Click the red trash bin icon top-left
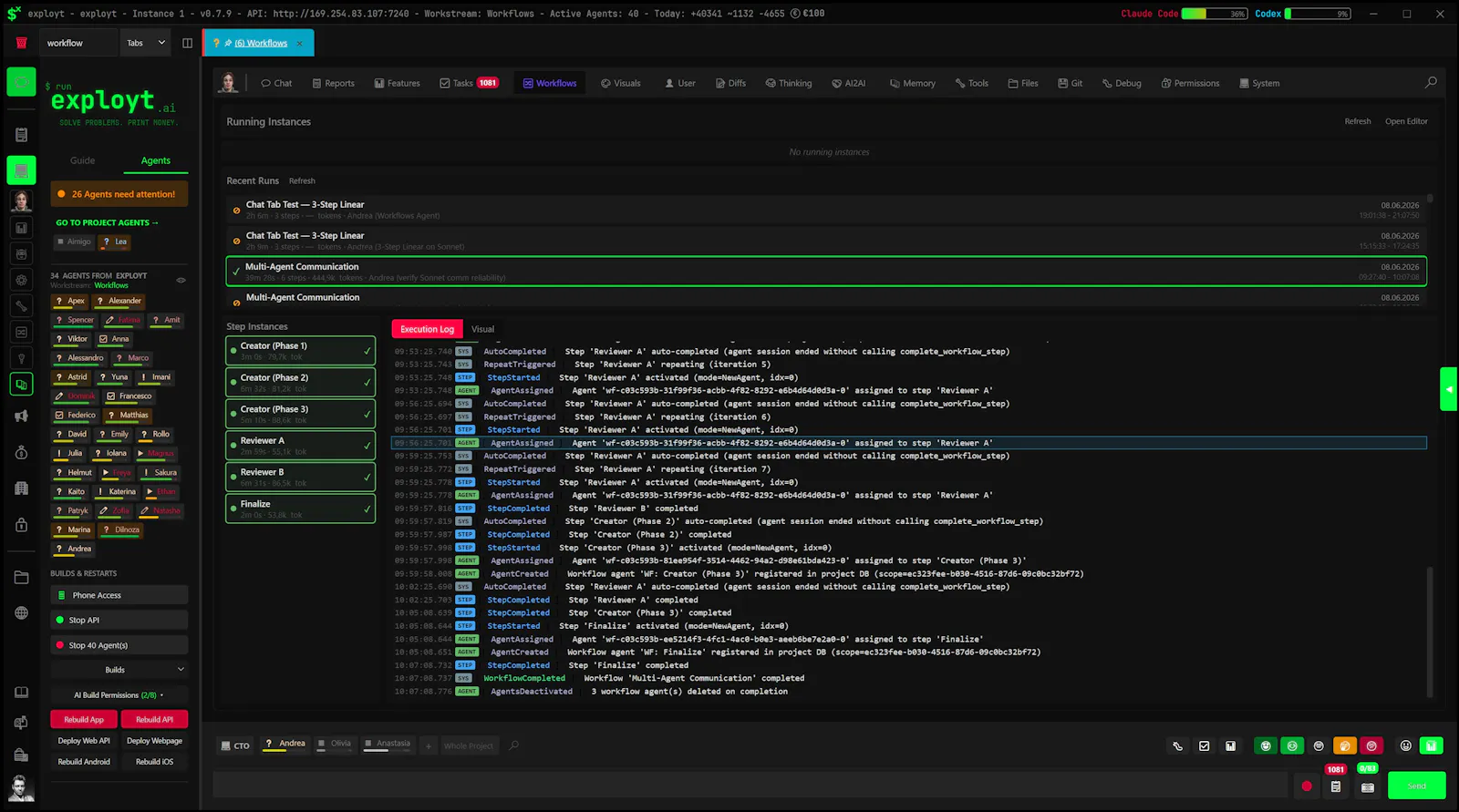Viewport: 1459px width, 812px height. point(21,43)
